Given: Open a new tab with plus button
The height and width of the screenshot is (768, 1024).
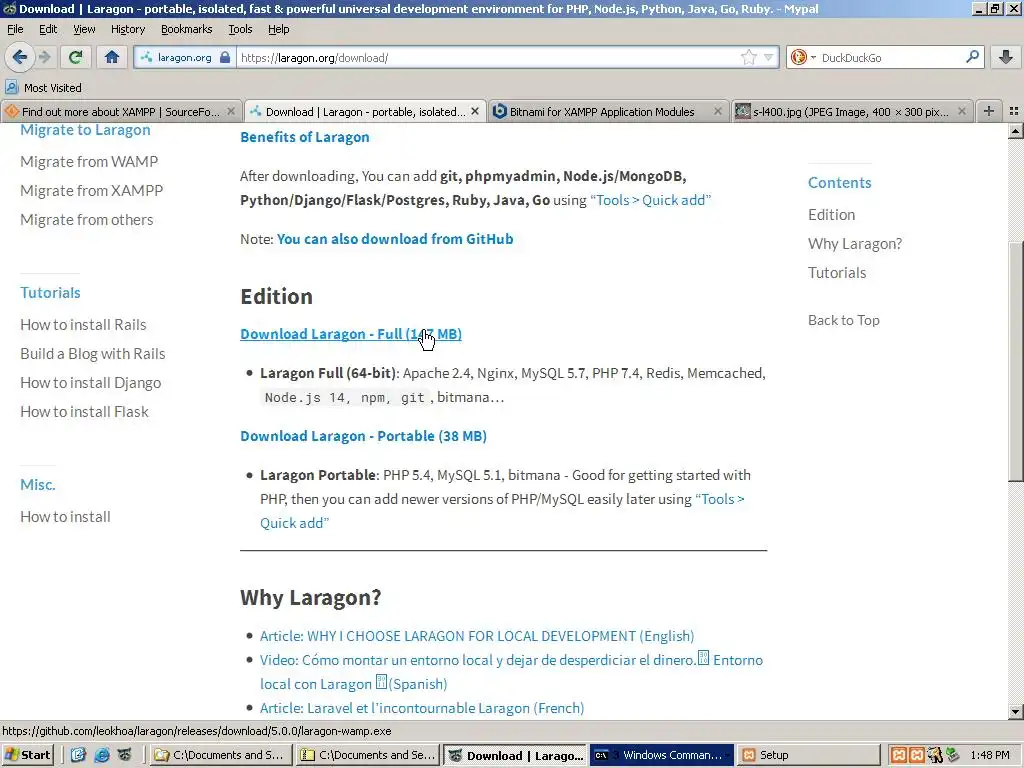Looking at the screenshot, I should tap(989, 111).
